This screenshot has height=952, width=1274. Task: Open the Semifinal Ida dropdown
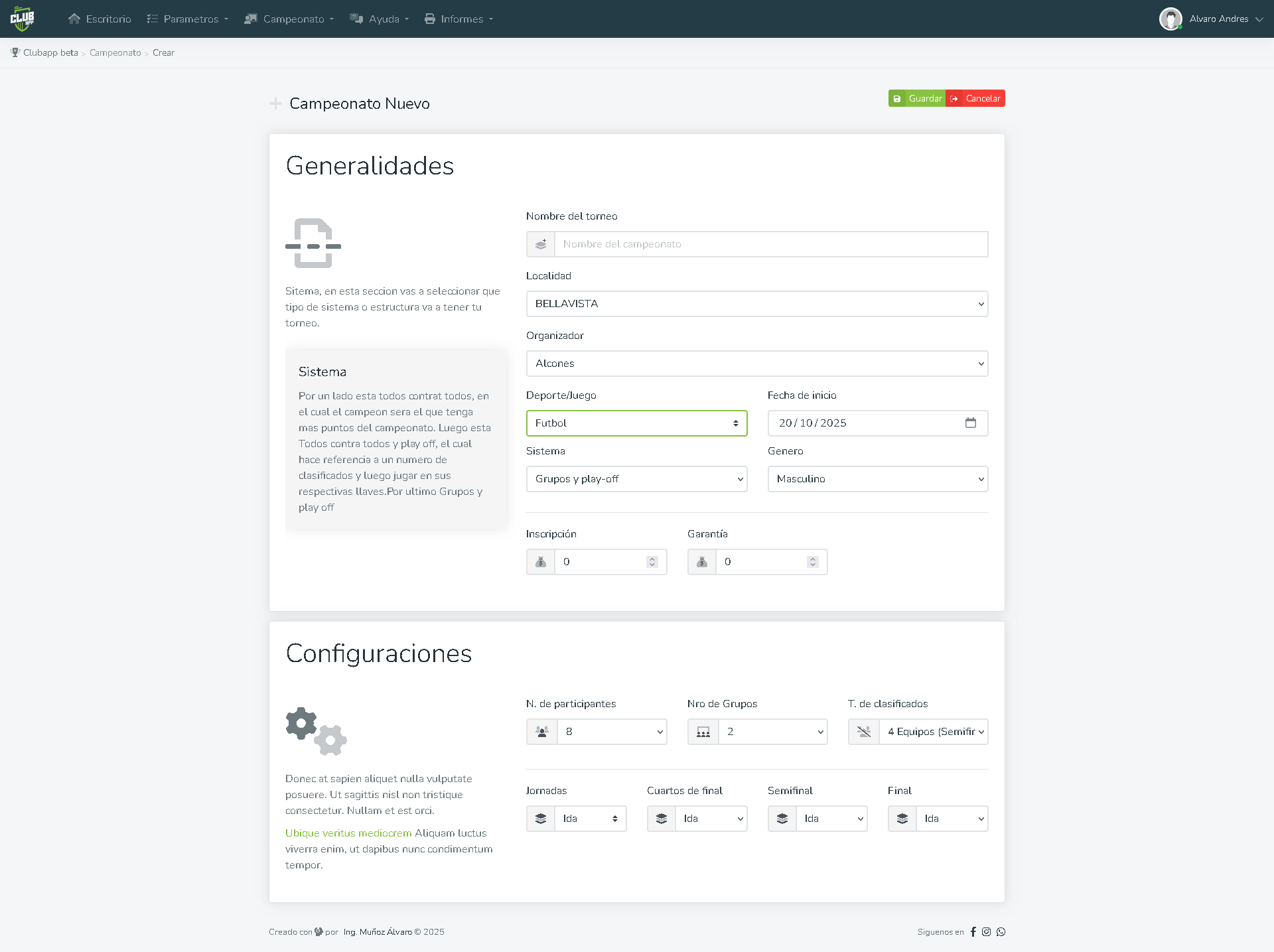click(x=832, y=819)
